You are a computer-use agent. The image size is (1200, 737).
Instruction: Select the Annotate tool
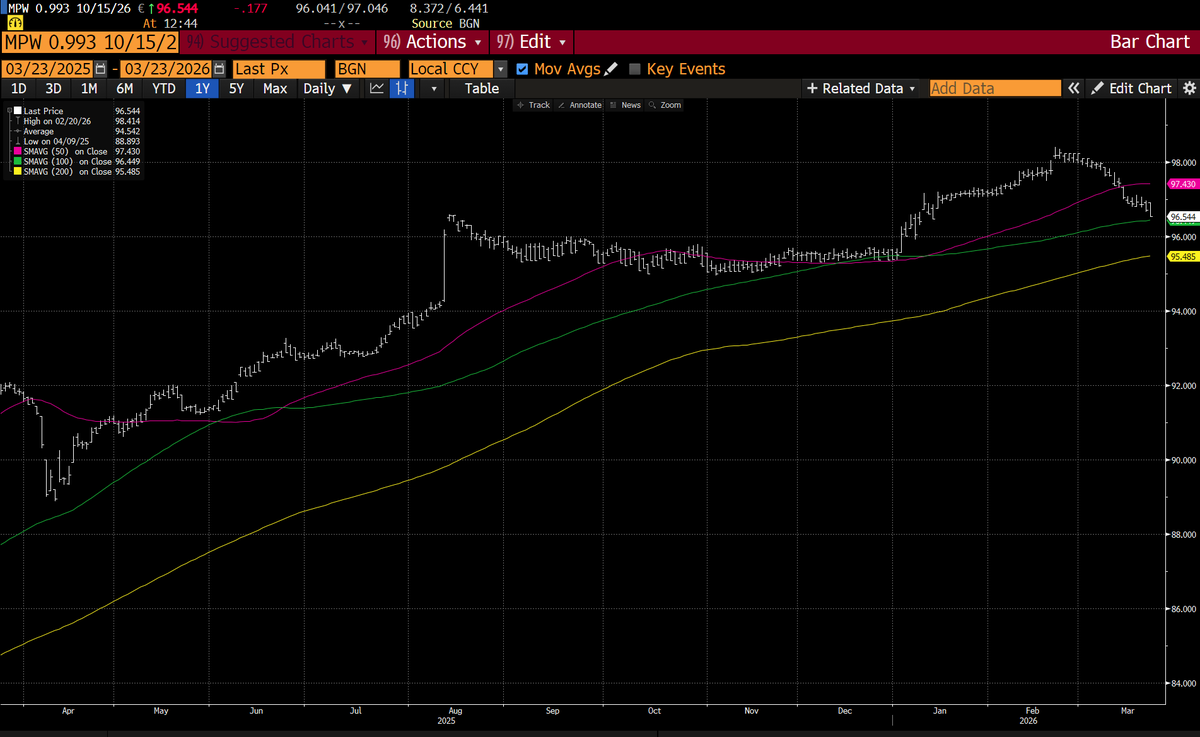pyautogui.click(x=580, y=105)
